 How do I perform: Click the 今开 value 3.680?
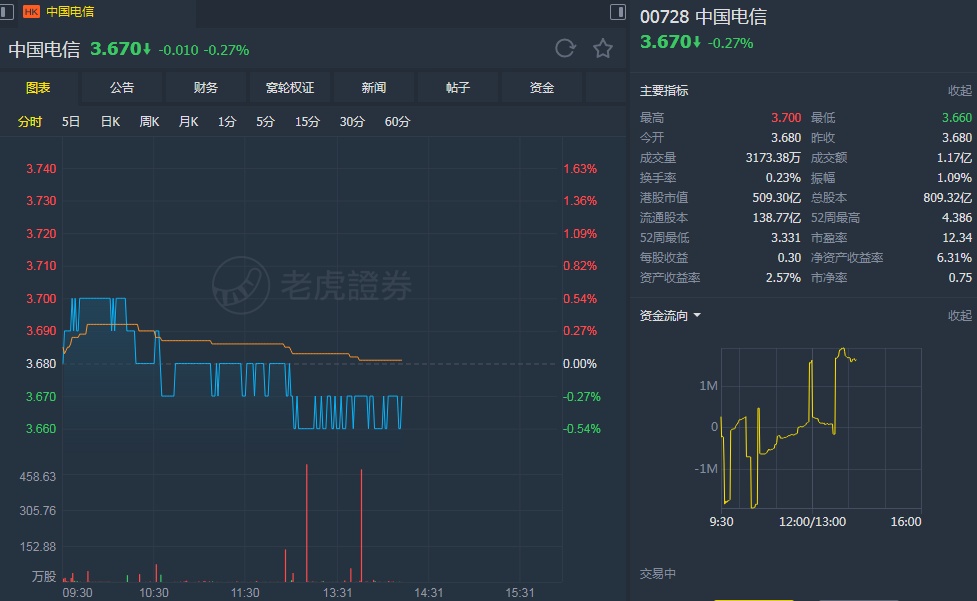click(x=786, y=138)
